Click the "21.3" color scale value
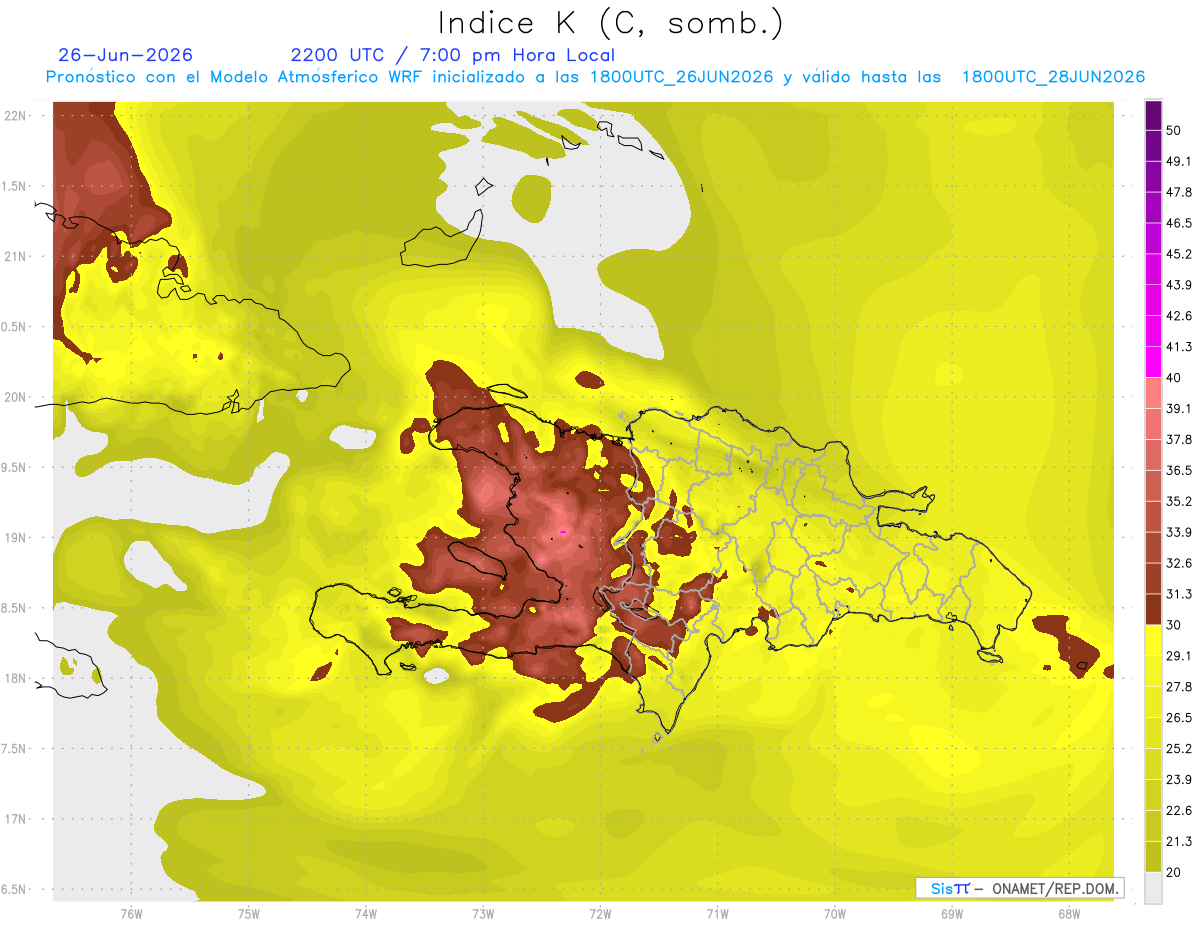 tap(1179, 842)
